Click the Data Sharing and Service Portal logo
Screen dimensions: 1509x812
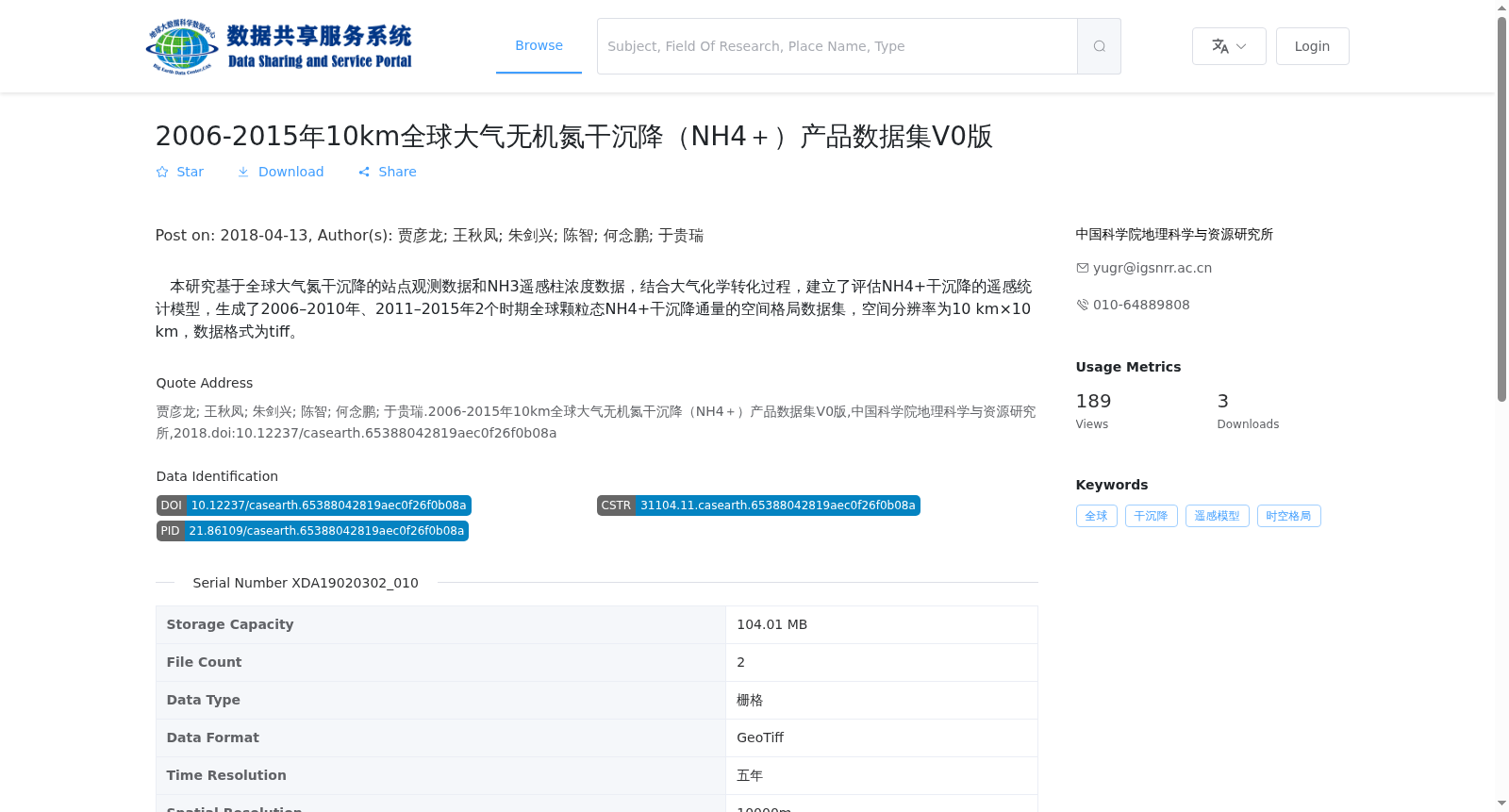(279, 46)
